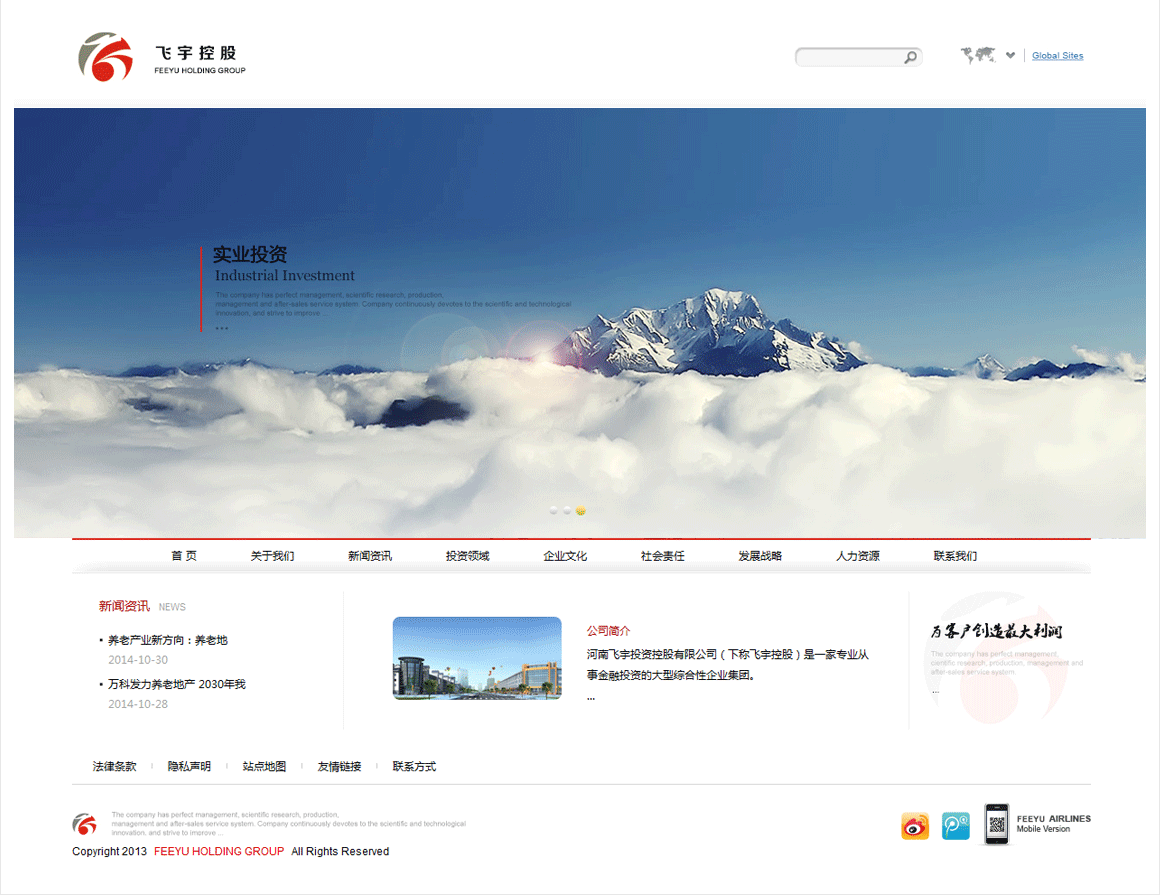Select the third orange carousel dot

tap(581, 510)
